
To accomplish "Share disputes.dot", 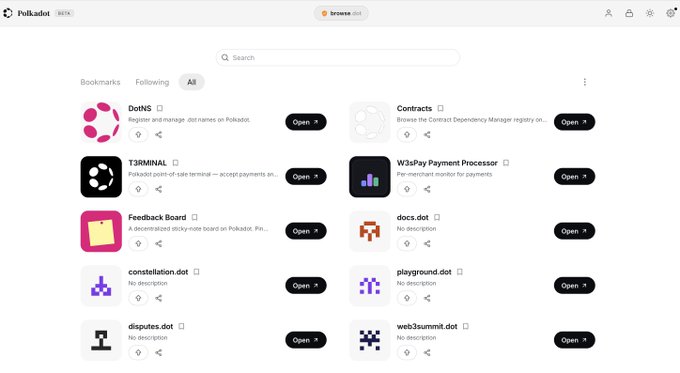I will pyautogui.click(x=159, y=353).
